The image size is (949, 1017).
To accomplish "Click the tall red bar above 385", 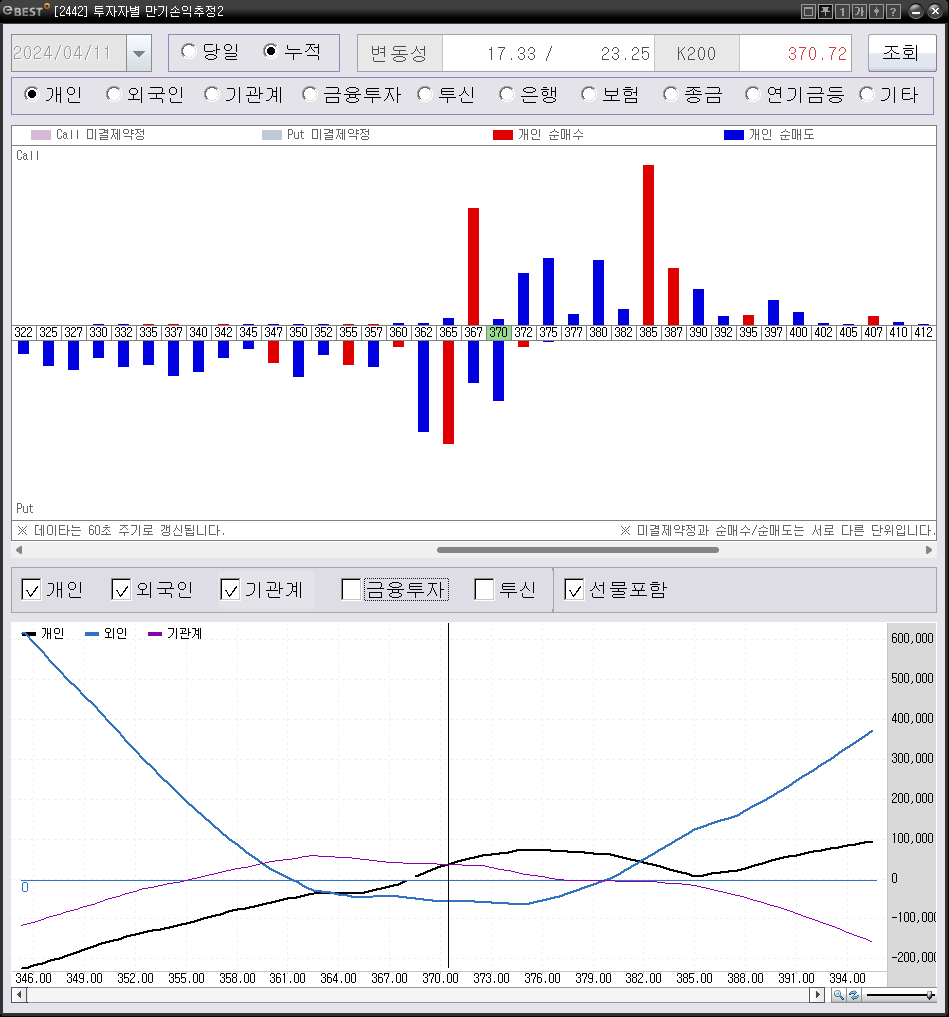I will (649, 245).
